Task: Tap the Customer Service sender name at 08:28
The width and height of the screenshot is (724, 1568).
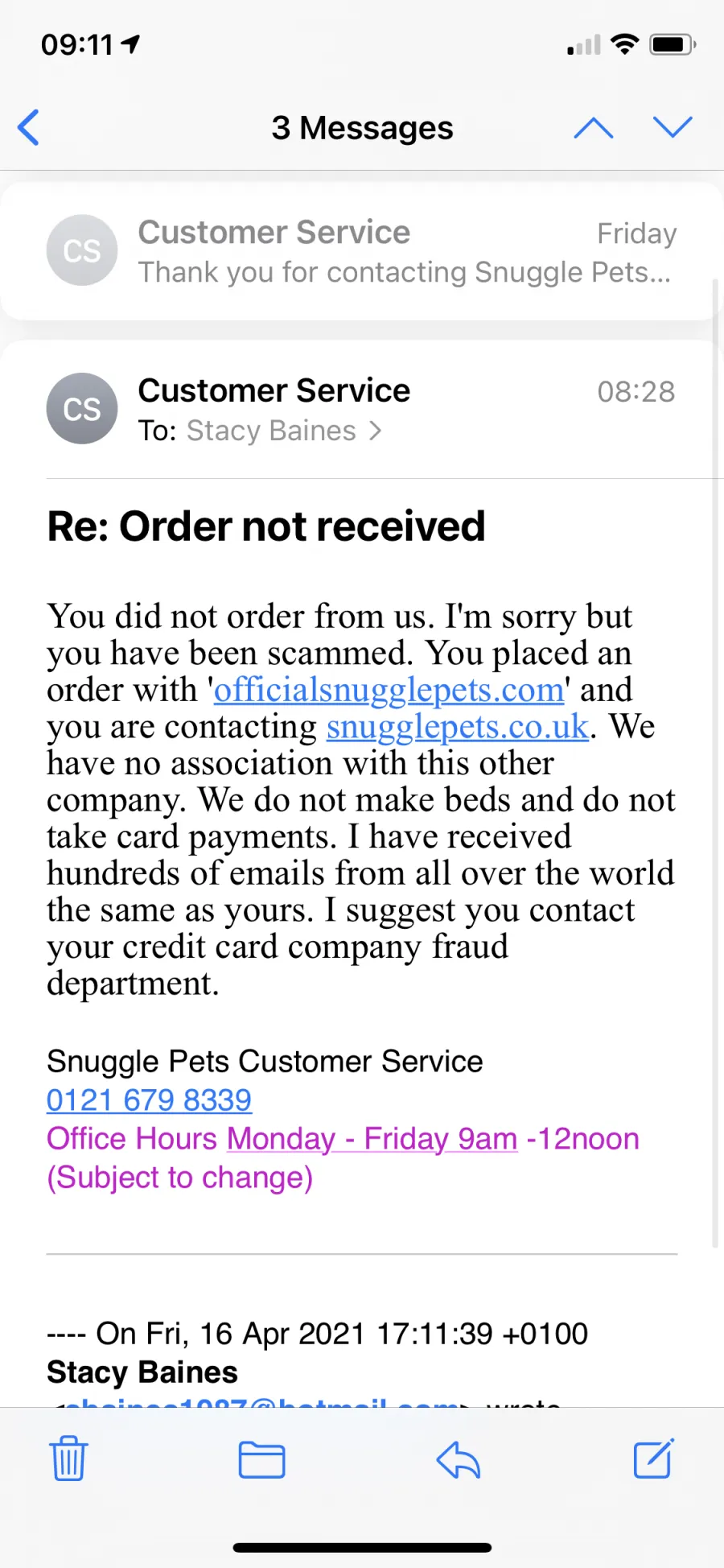Action: (274, 391)
